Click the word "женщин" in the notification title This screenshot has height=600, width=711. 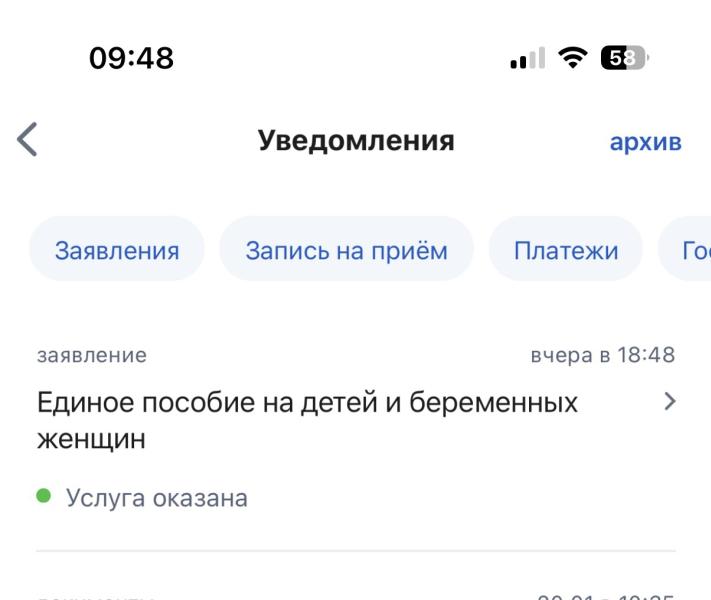[x=91, y=439]
